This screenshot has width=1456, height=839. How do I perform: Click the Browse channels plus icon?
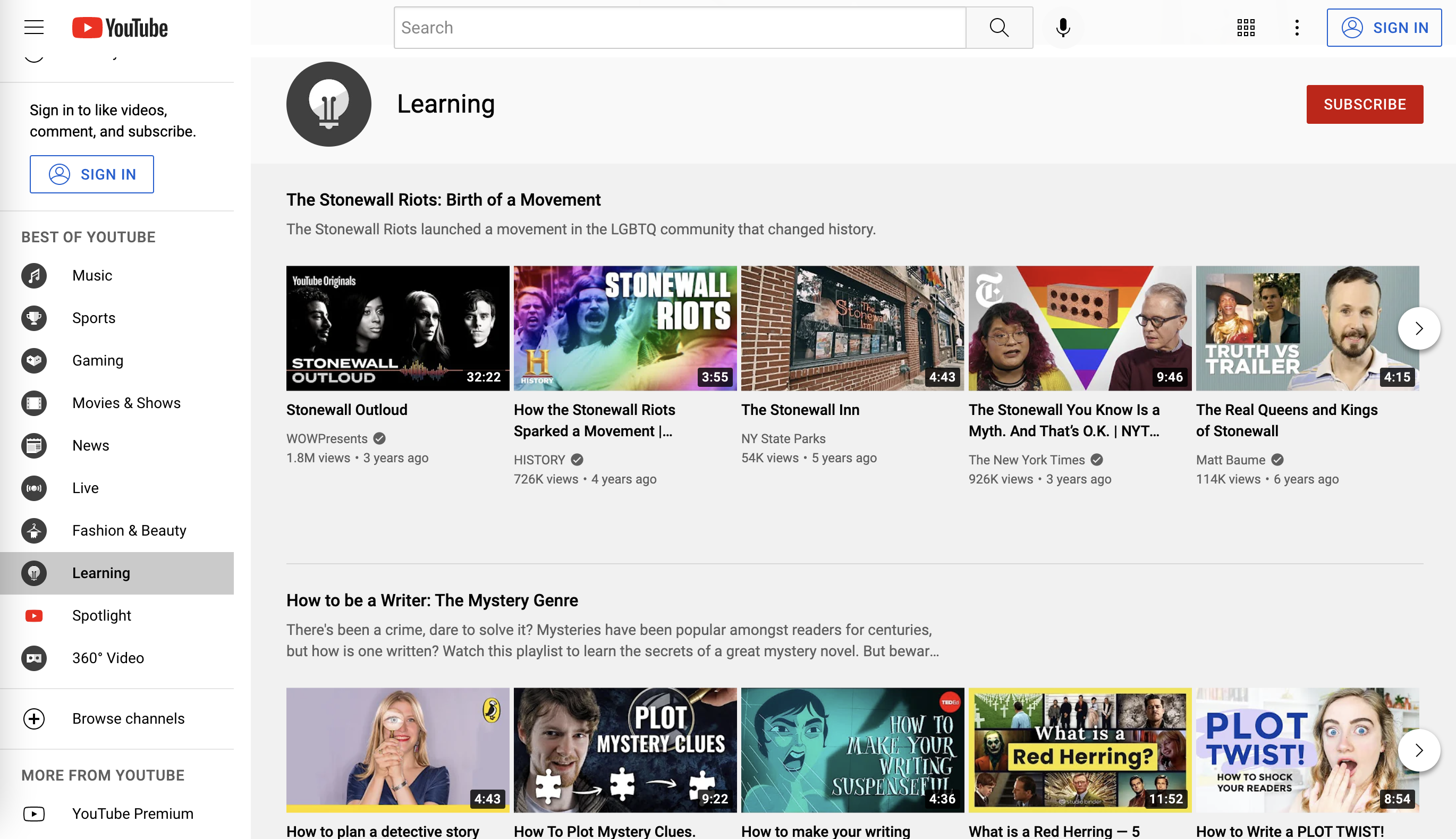click(34, 718)
